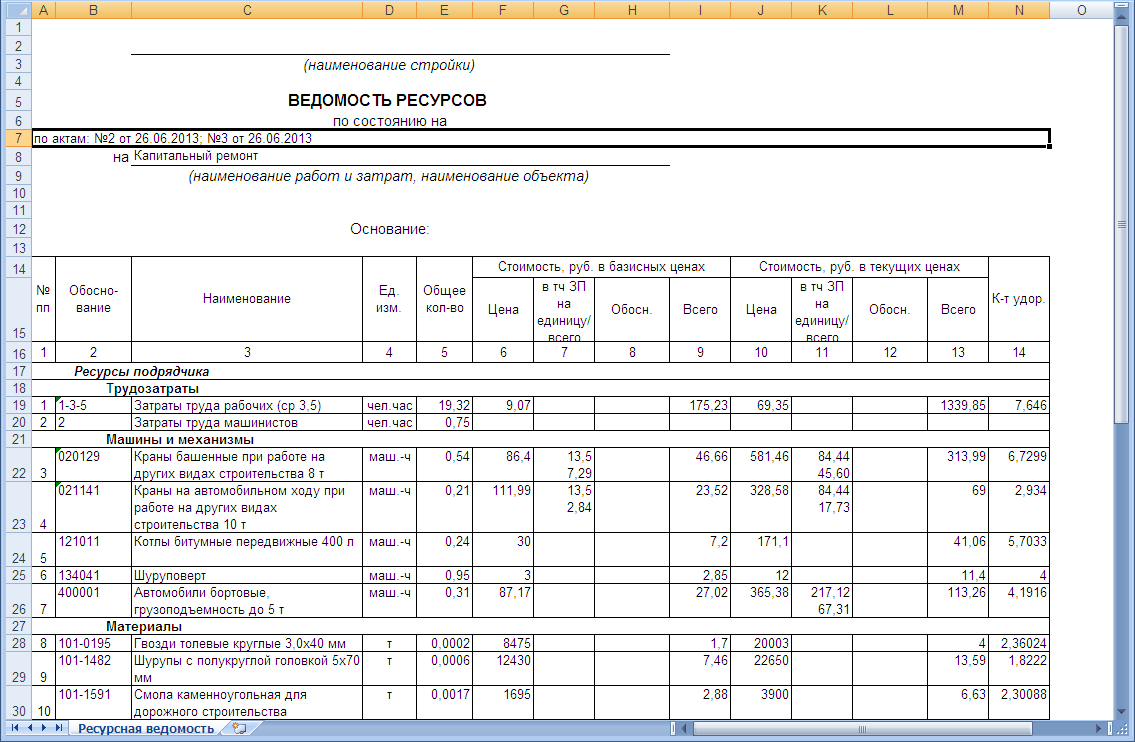Select the 'Наименование' column heading cell
The image size is (1135, 742).
pyautogui.click(x=247, y=298)
